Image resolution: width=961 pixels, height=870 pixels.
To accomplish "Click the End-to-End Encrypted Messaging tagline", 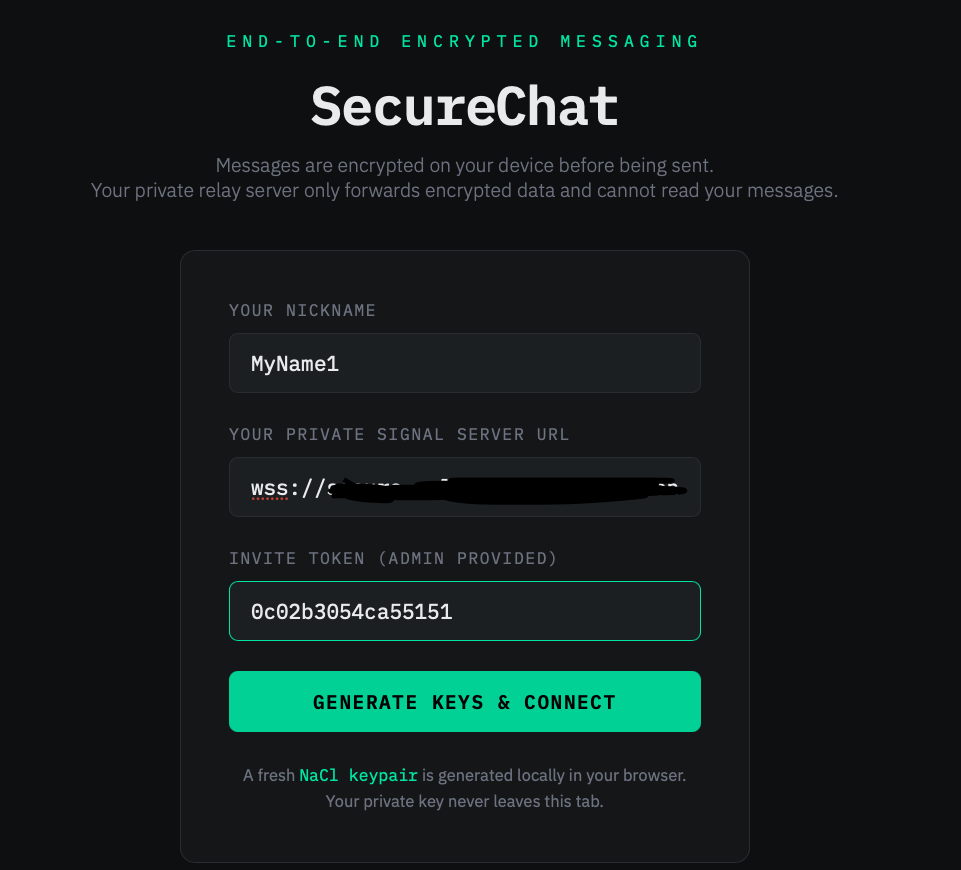I will coord(464,41).
